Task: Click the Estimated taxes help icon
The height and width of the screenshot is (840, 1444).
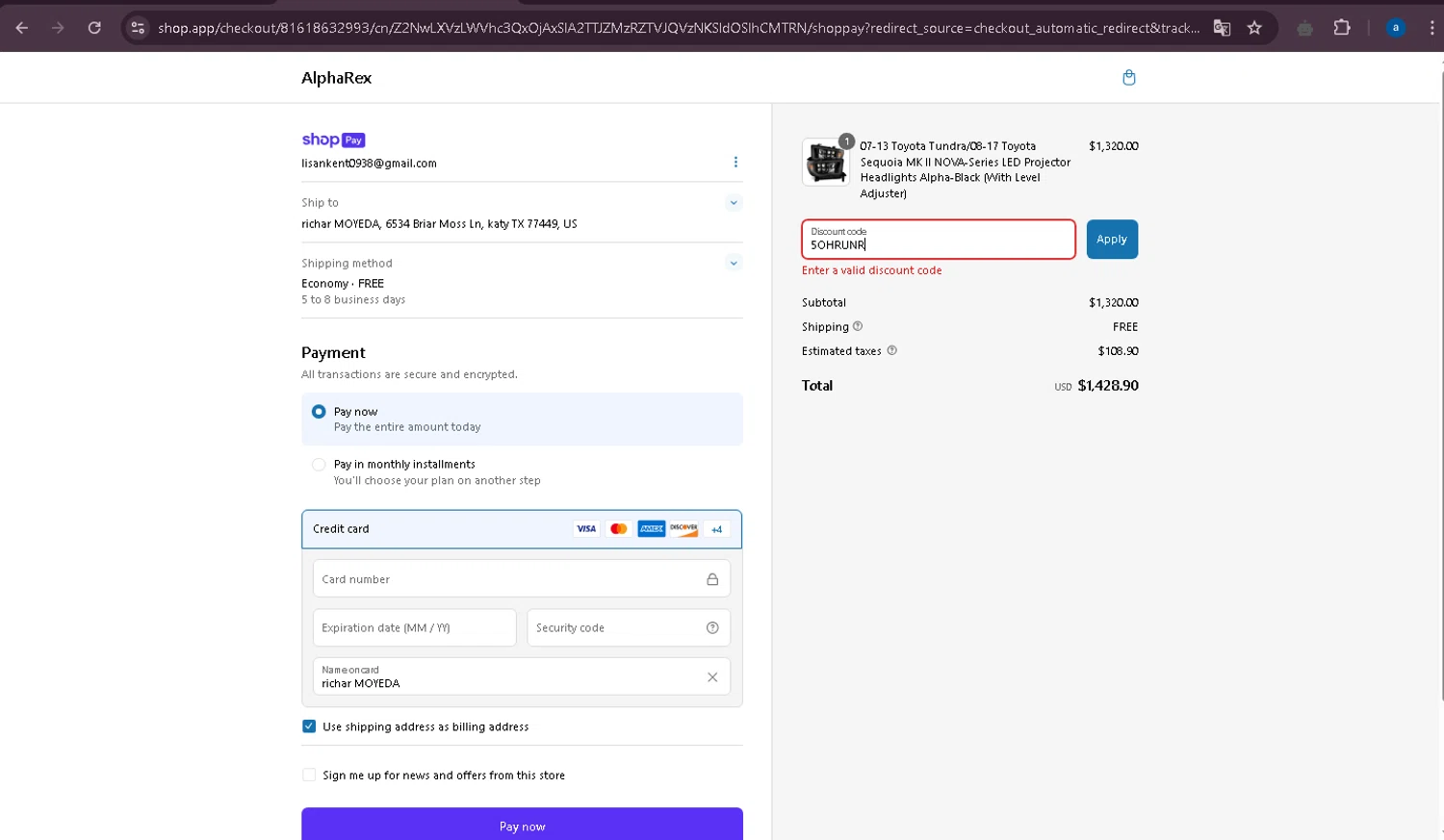Action: coord(891,350)
